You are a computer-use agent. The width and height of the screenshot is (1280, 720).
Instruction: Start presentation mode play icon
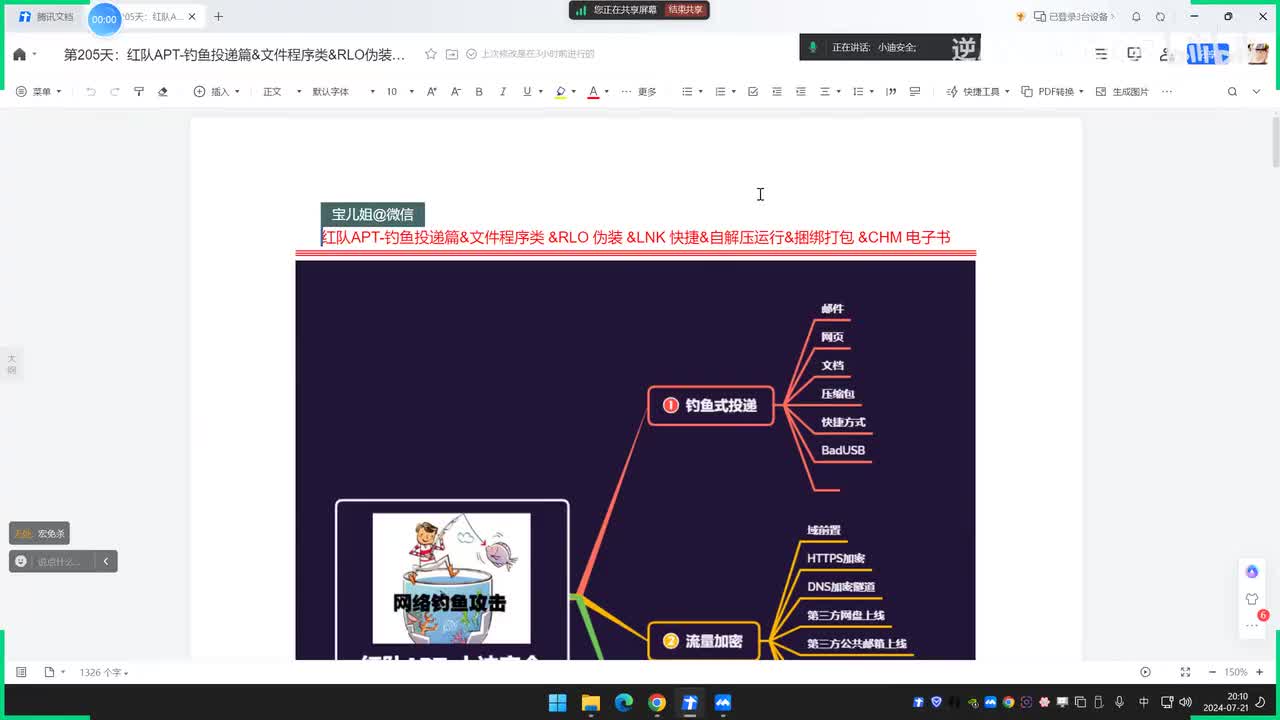(1146, 672)
